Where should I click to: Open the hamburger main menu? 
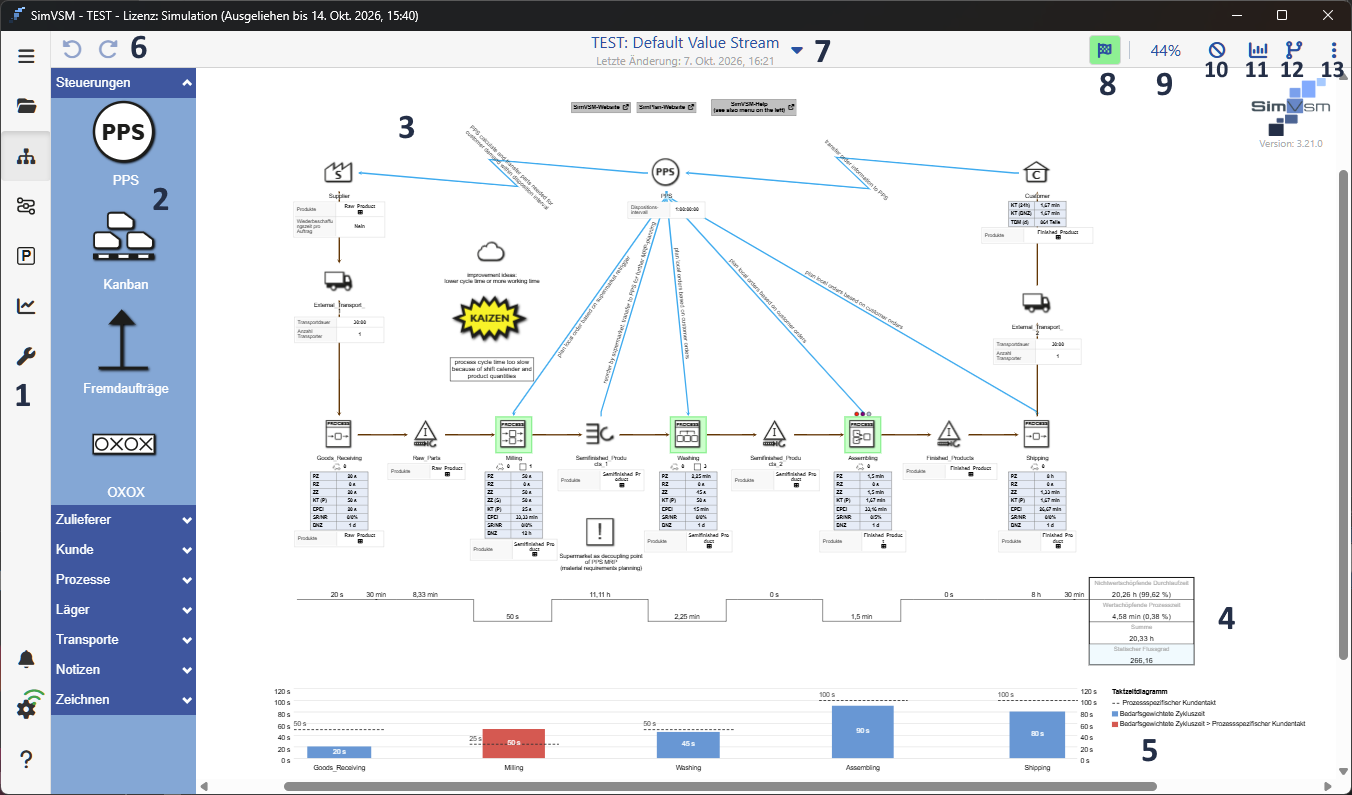coord(26,56)
